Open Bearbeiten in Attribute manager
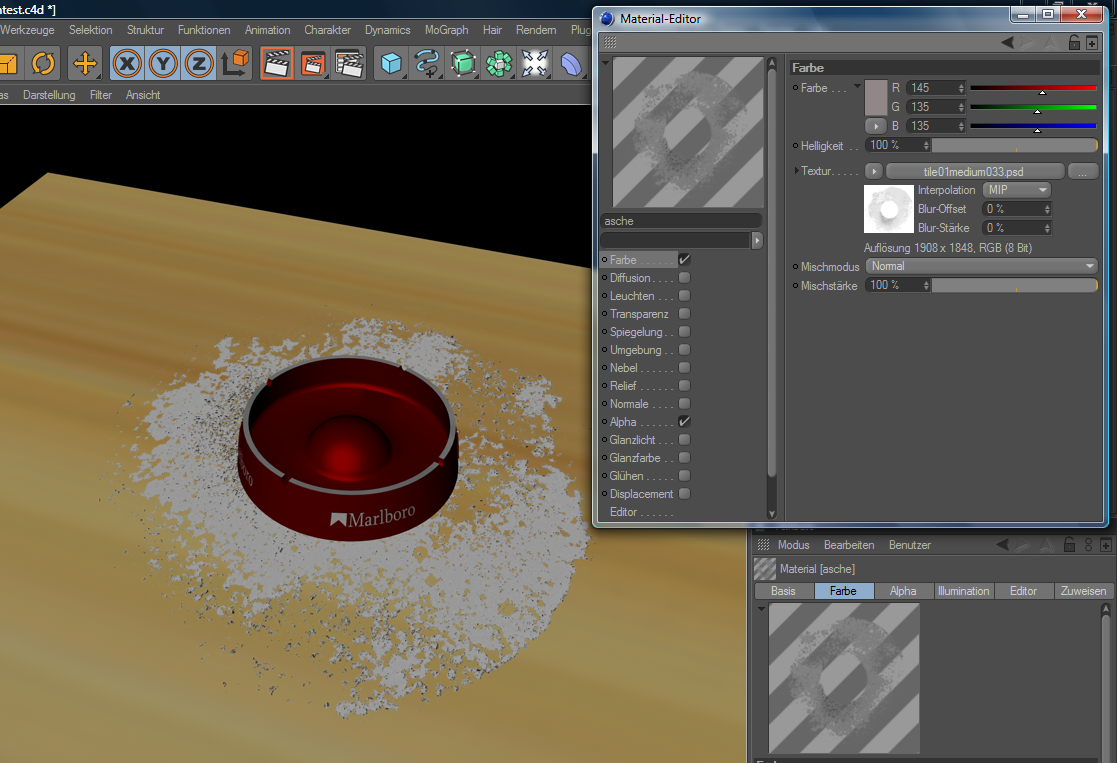This screenshot has width=1117, height=763. (849, 545)
